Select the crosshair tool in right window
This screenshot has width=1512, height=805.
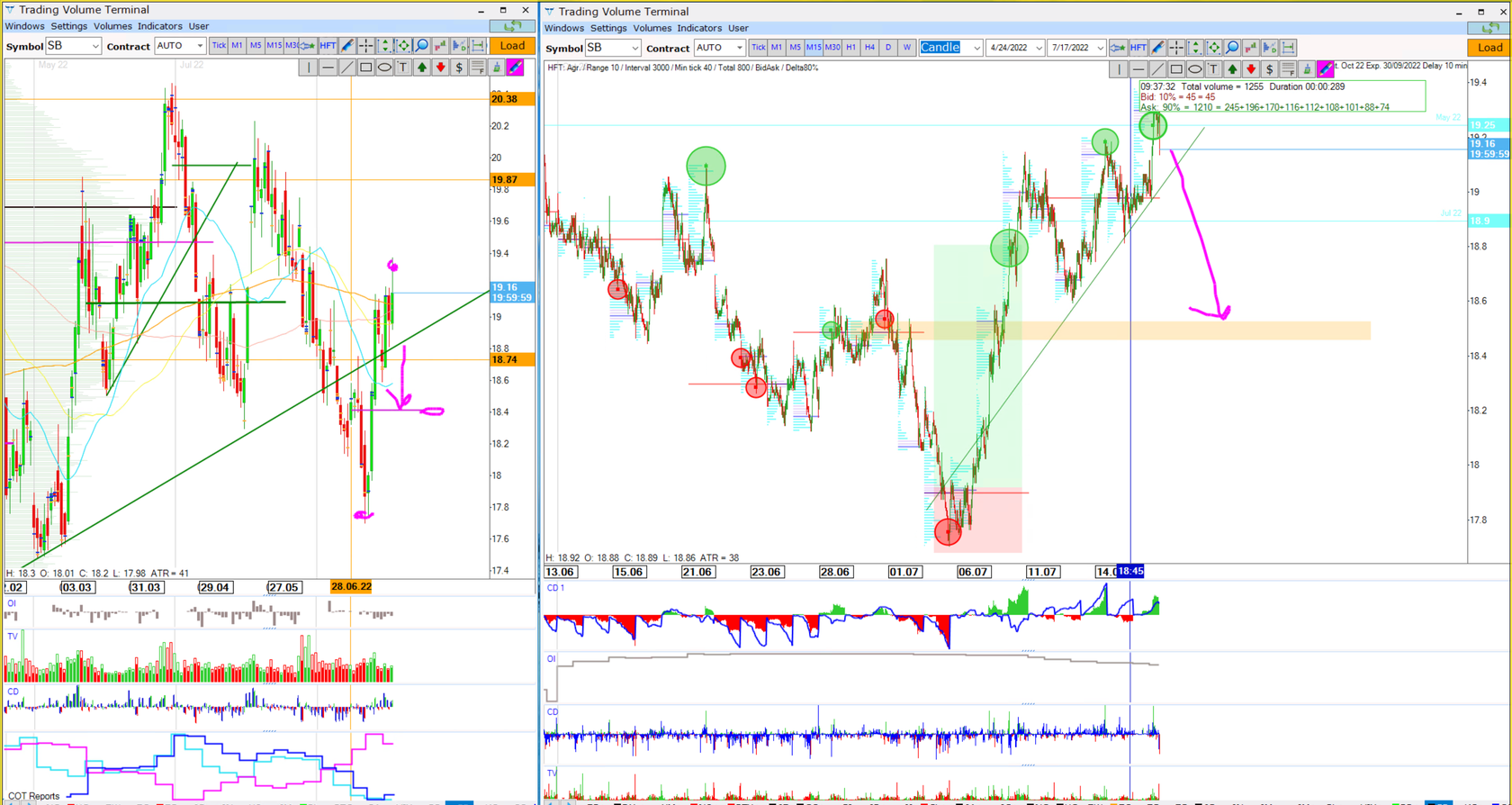1176,48
